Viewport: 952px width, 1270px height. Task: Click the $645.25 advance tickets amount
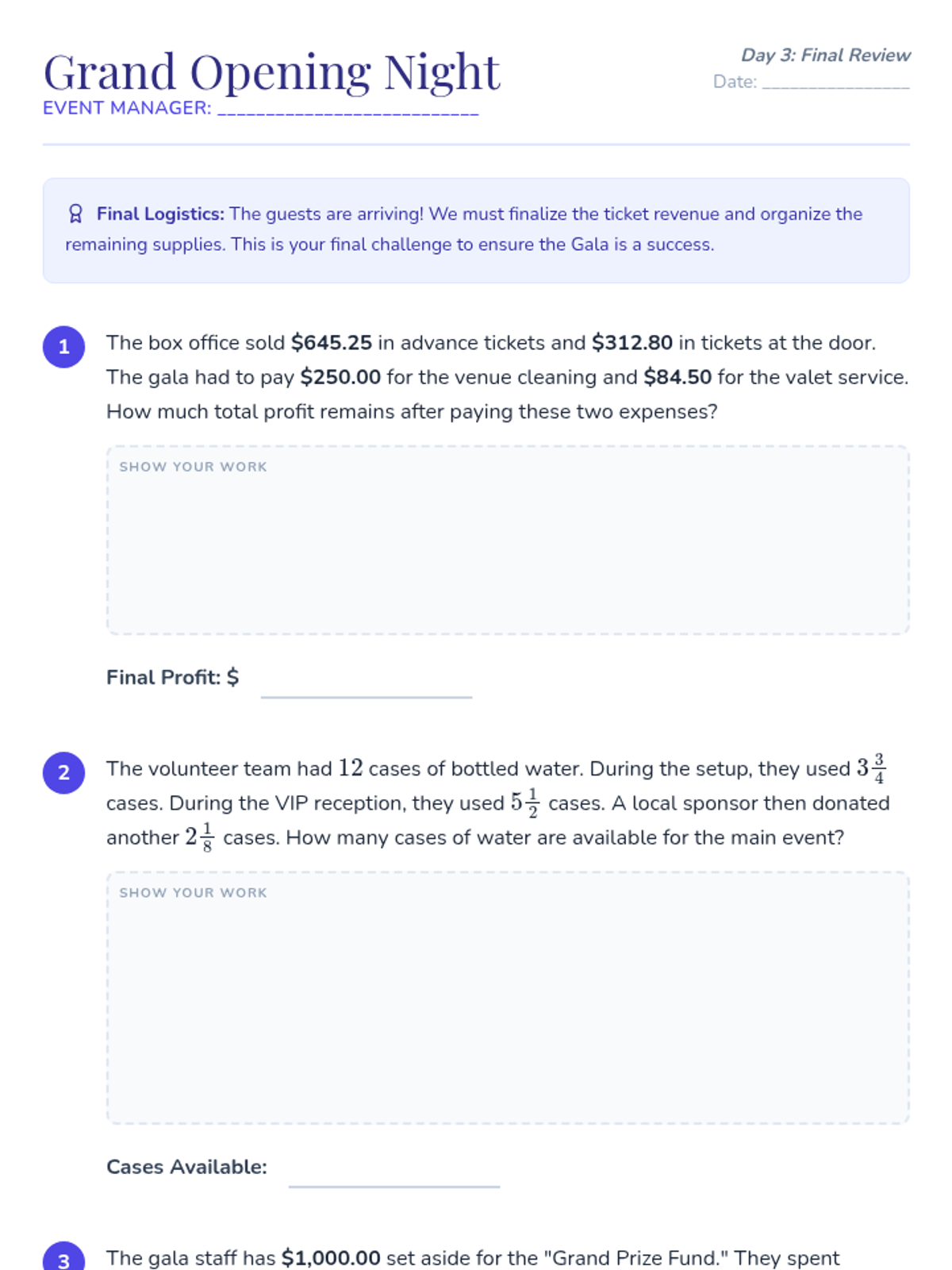click(x=331, y=343)
